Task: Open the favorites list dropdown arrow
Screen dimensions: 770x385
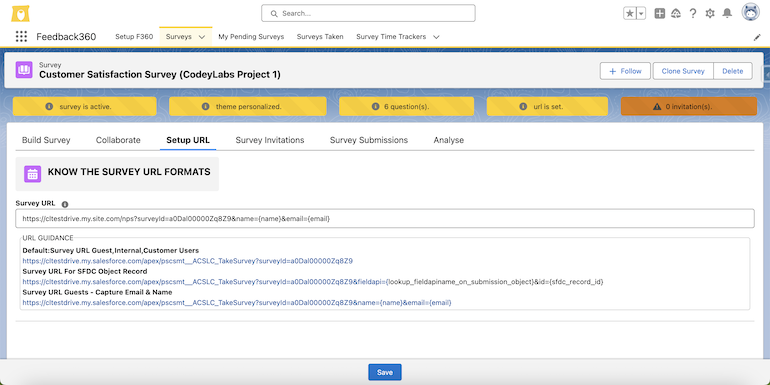Action: click(x=641, y=13)
